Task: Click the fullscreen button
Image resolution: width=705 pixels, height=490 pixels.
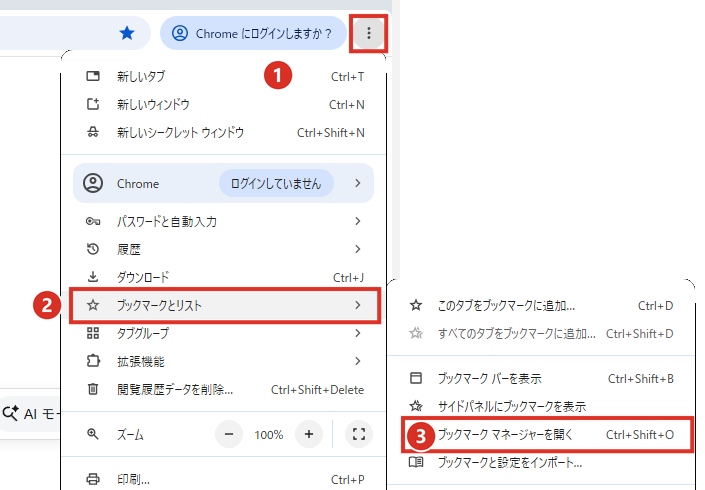Action: [x=359, y=434]
